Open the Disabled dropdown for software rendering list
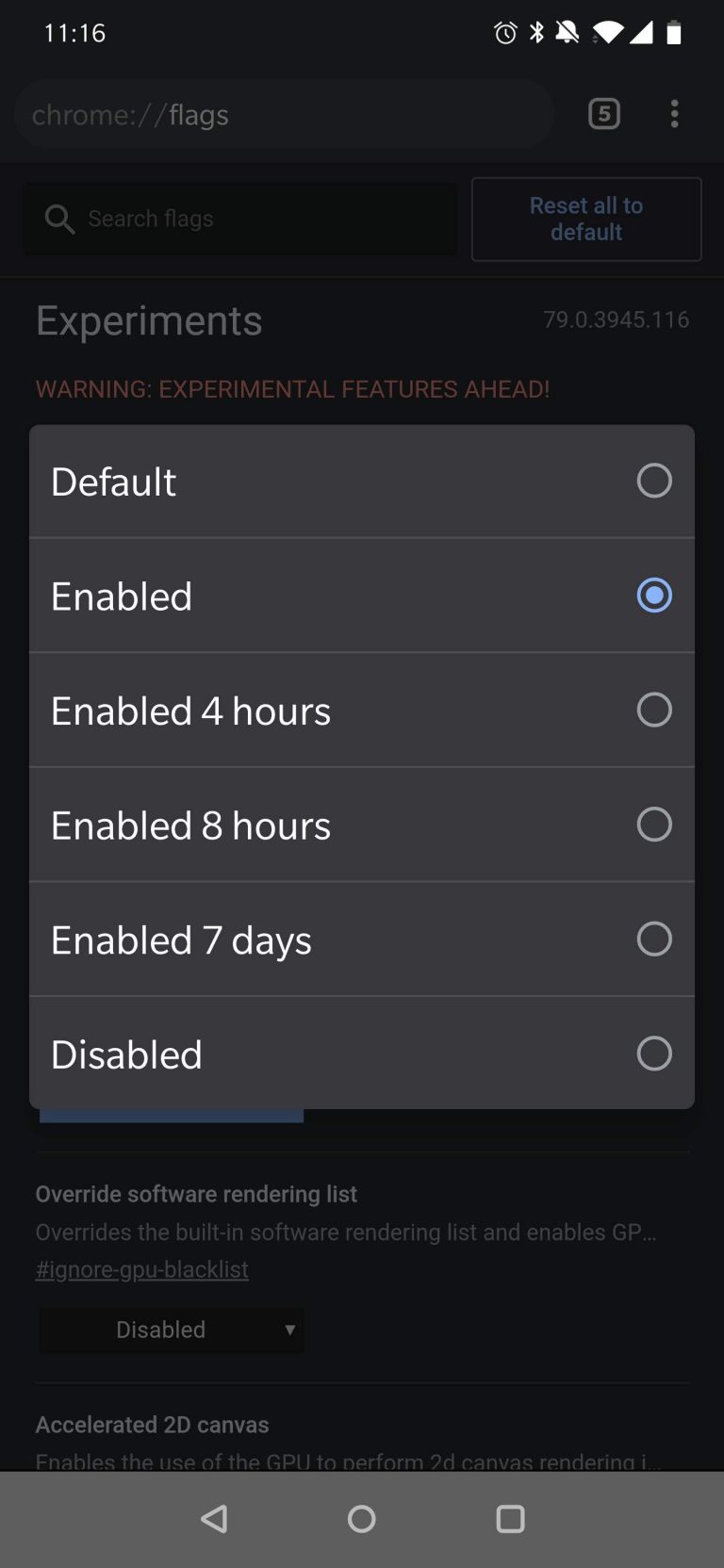Image resolution: width=724 pixels, height=1568 pixels. coord(171,1330)
